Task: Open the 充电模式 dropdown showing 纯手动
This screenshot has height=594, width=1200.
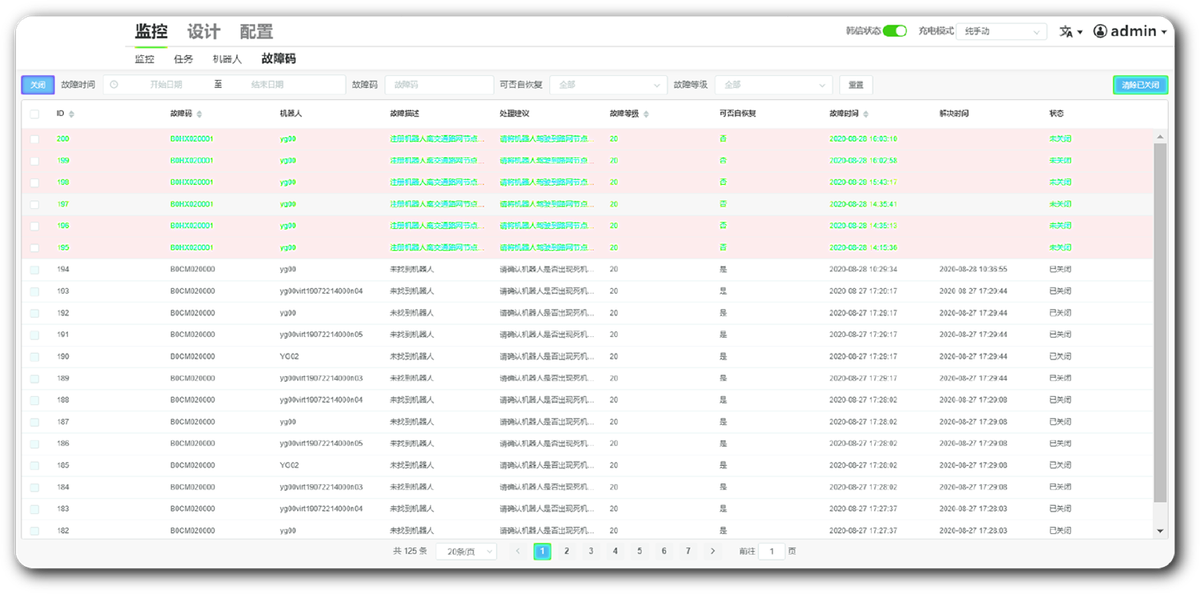Action: tap(1001, 31)
